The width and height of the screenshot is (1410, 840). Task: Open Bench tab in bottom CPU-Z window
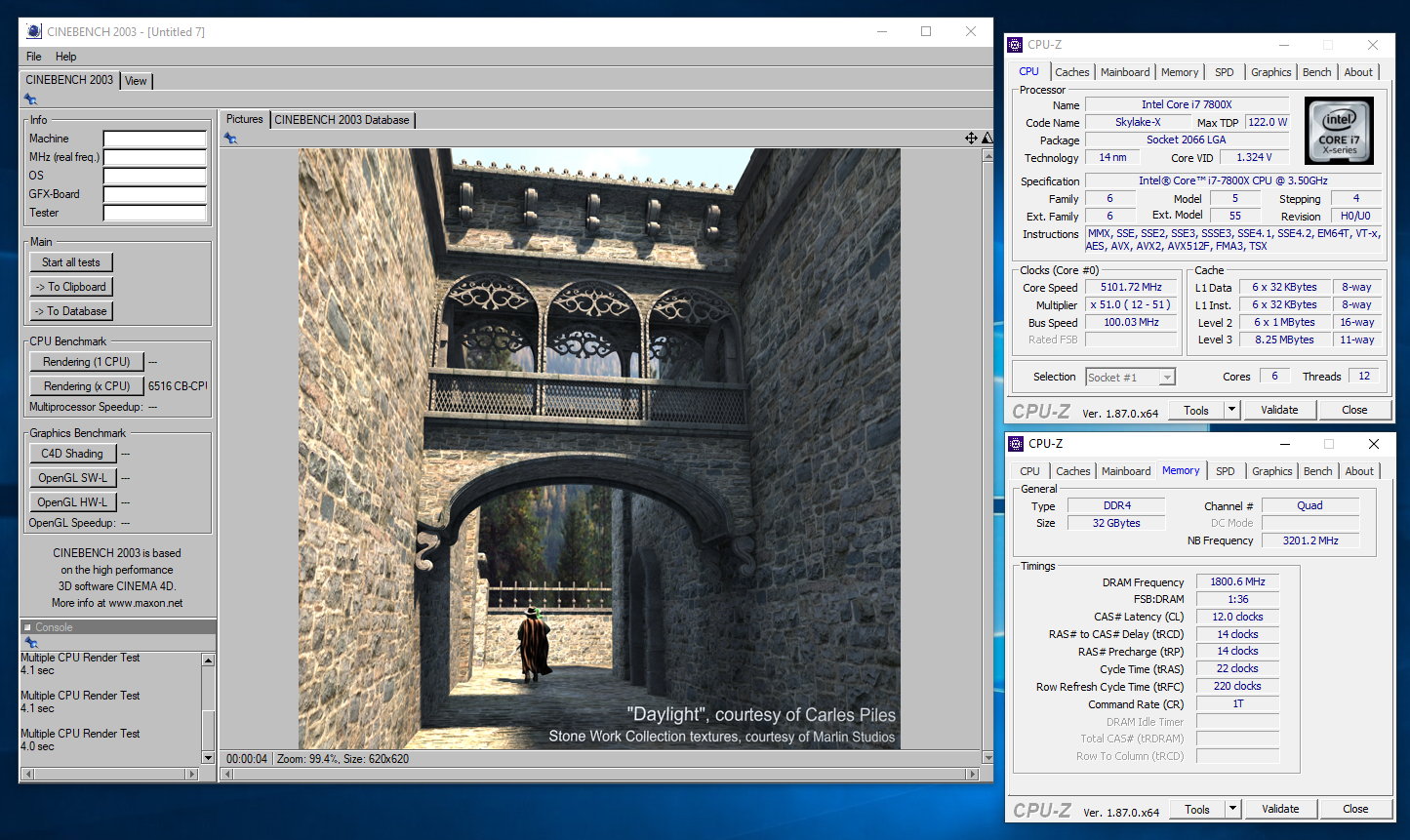(1318, 471)
